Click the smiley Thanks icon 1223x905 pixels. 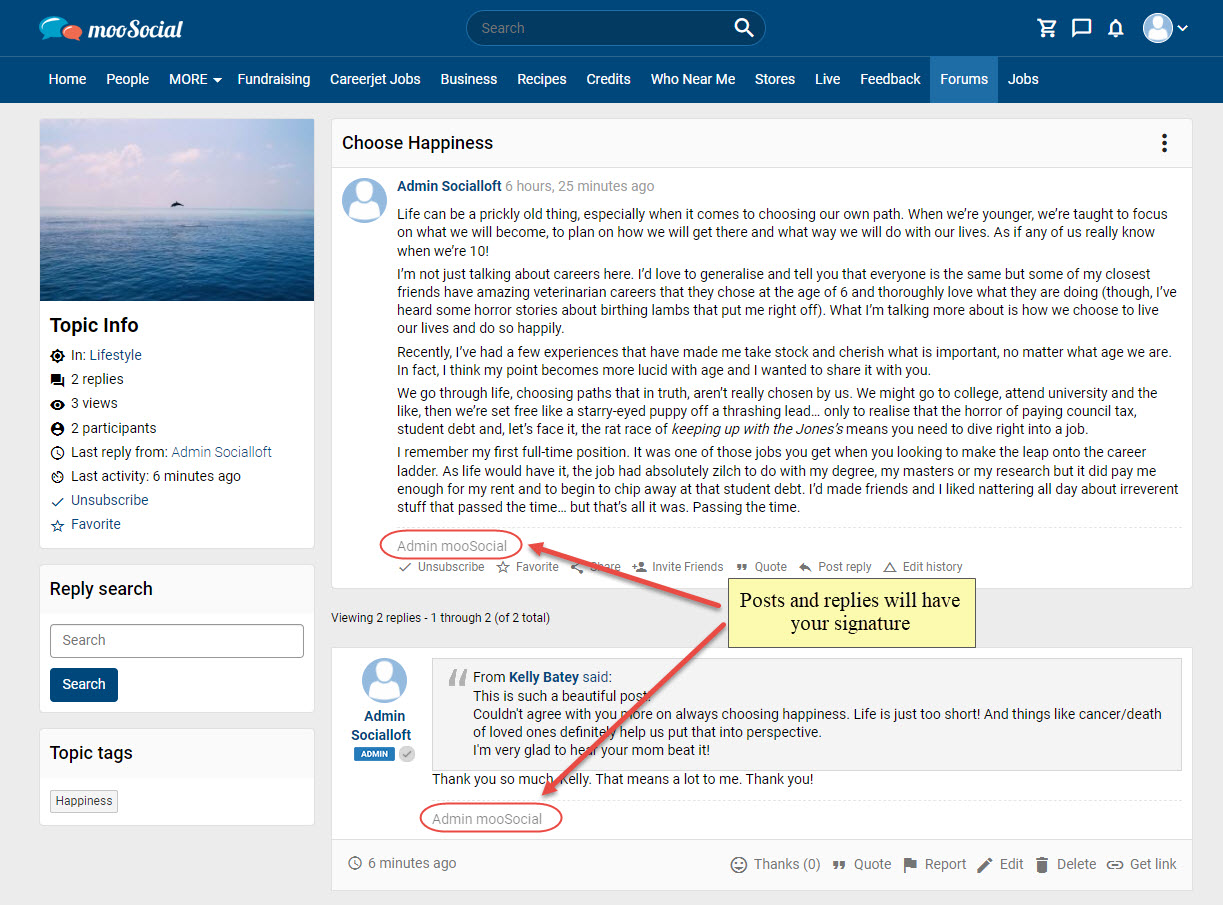739,864
